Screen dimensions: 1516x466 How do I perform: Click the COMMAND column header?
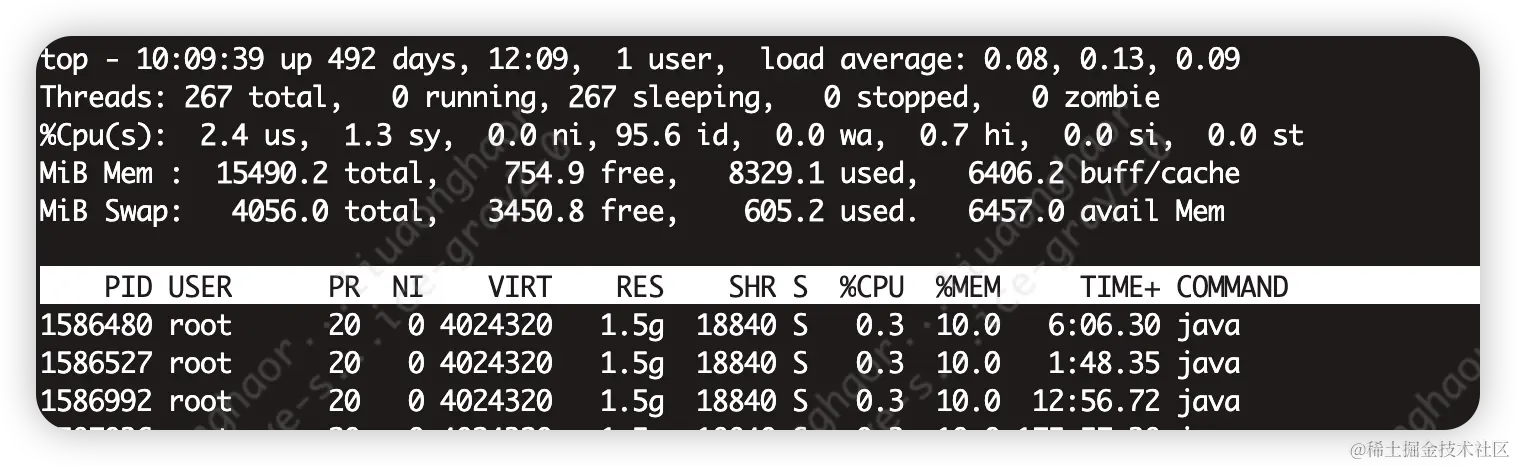coord(1232,288)
